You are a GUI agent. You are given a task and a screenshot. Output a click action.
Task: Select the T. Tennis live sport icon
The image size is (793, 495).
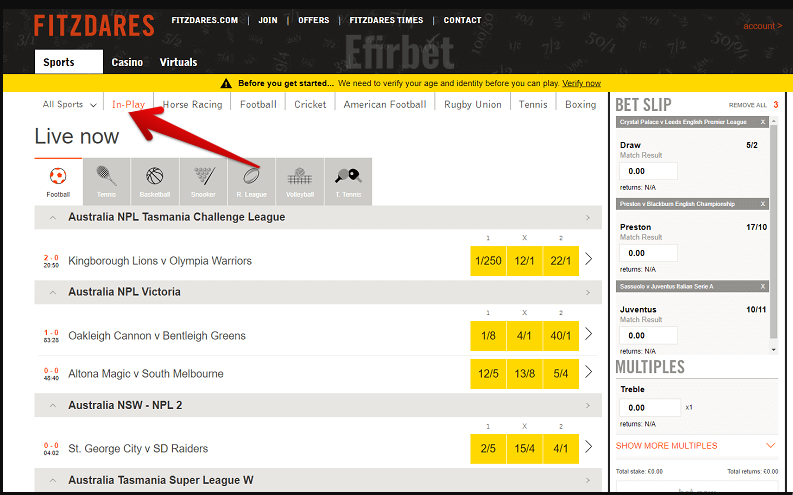(x=348, y=182)
